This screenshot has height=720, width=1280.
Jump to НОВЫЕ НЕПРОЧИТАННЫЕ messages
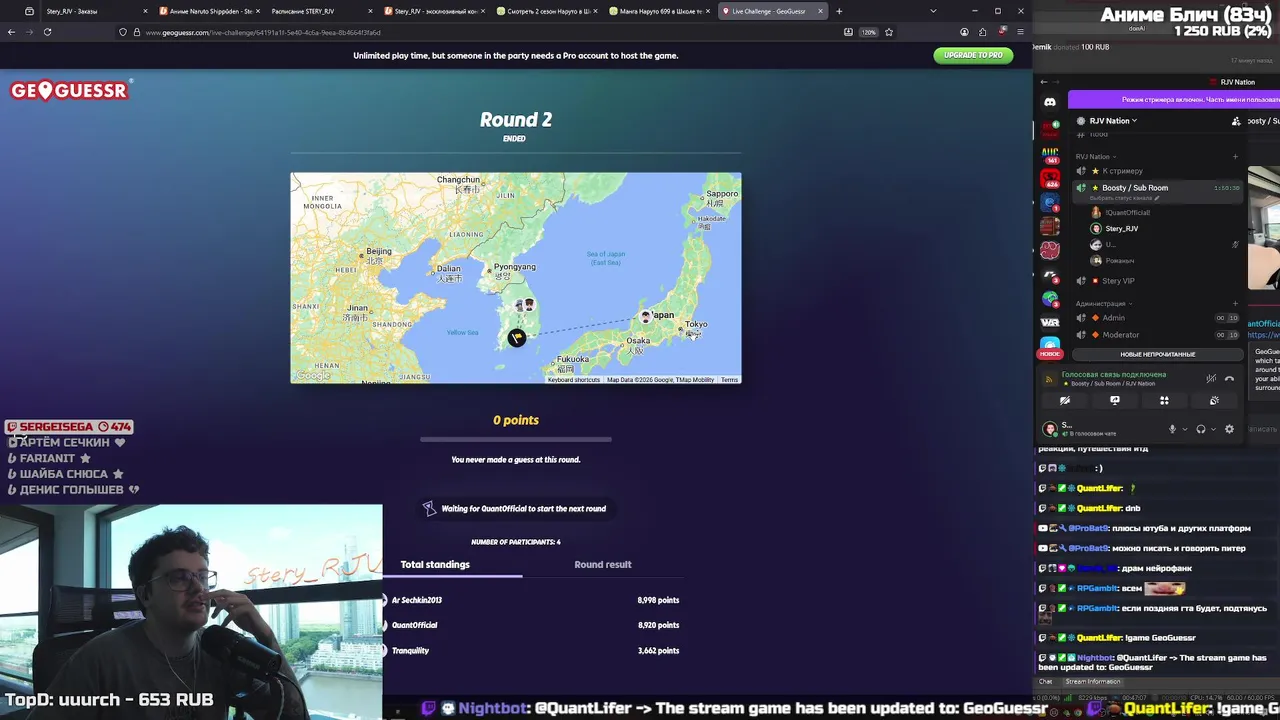pos(1157,354)
